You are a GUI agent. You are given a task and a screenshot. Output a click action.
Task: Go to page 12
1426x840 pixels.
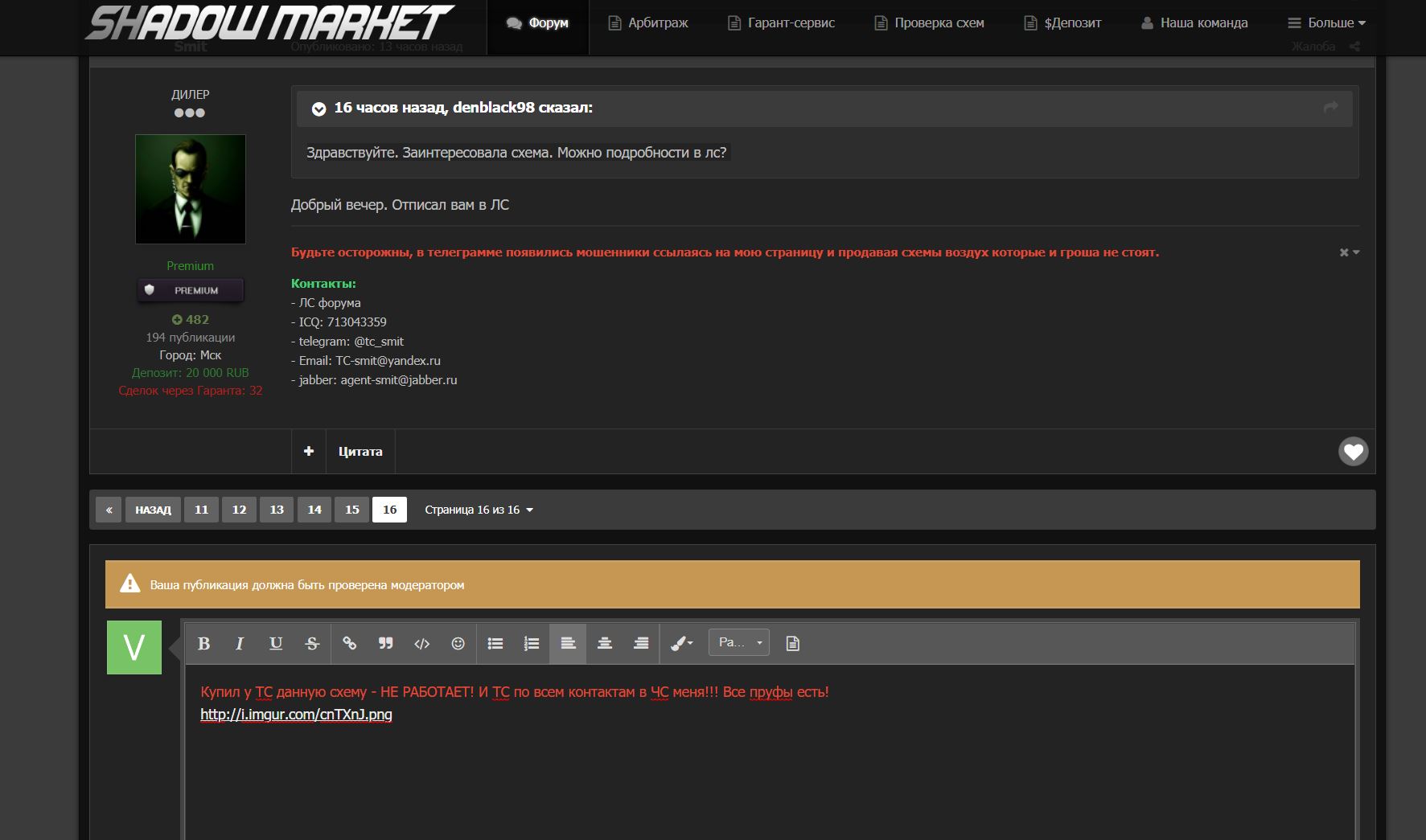click(239, 510)
